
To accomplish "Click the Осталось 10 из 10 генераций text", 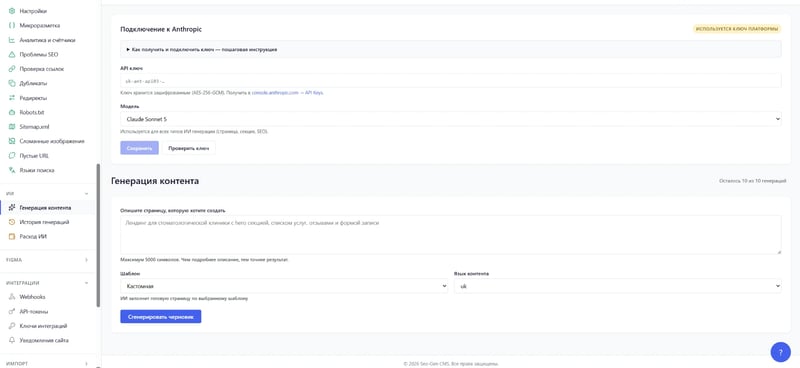I will (753, 181).
